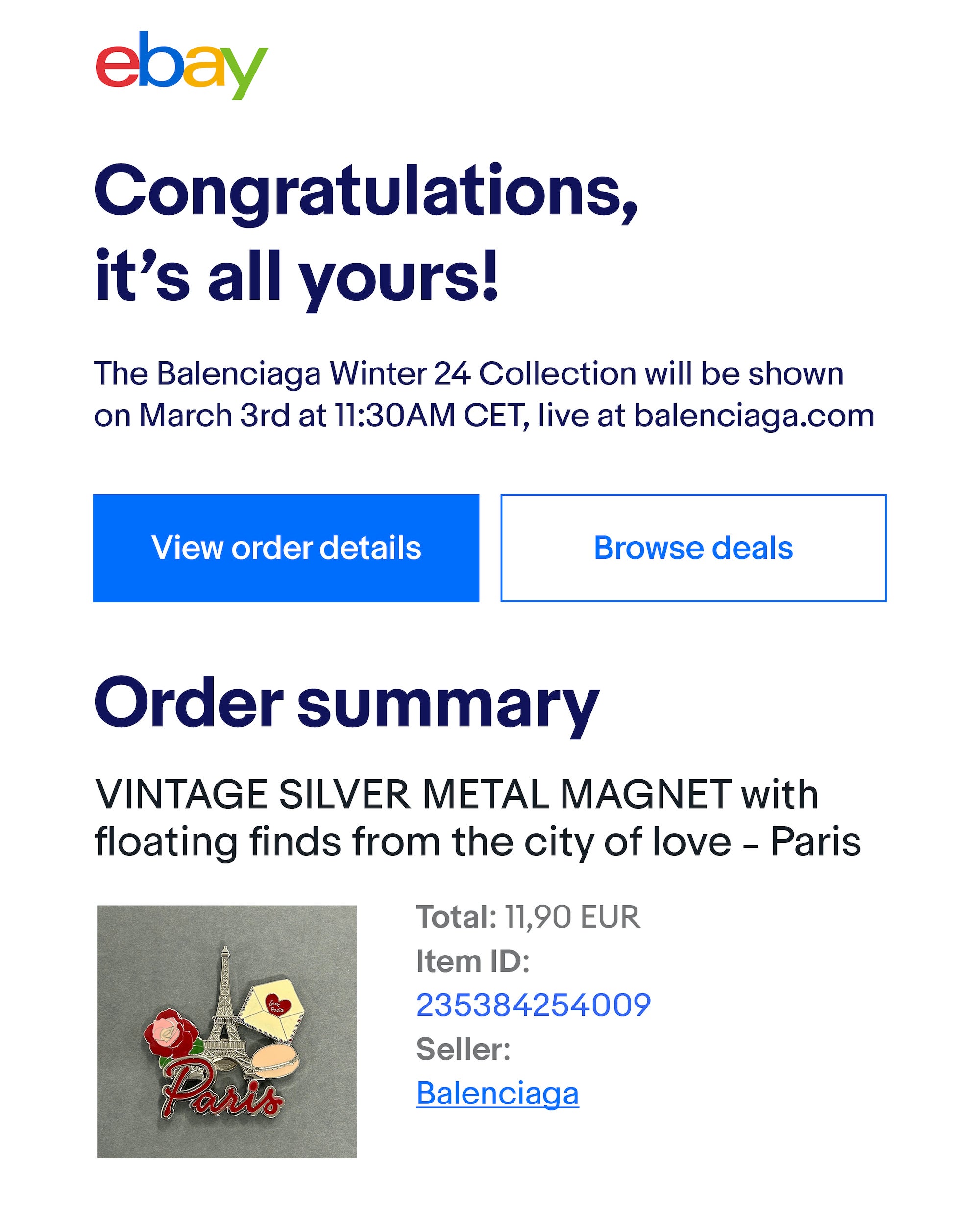
Task: Open item ID link 235384254009
Action: 533,1004
